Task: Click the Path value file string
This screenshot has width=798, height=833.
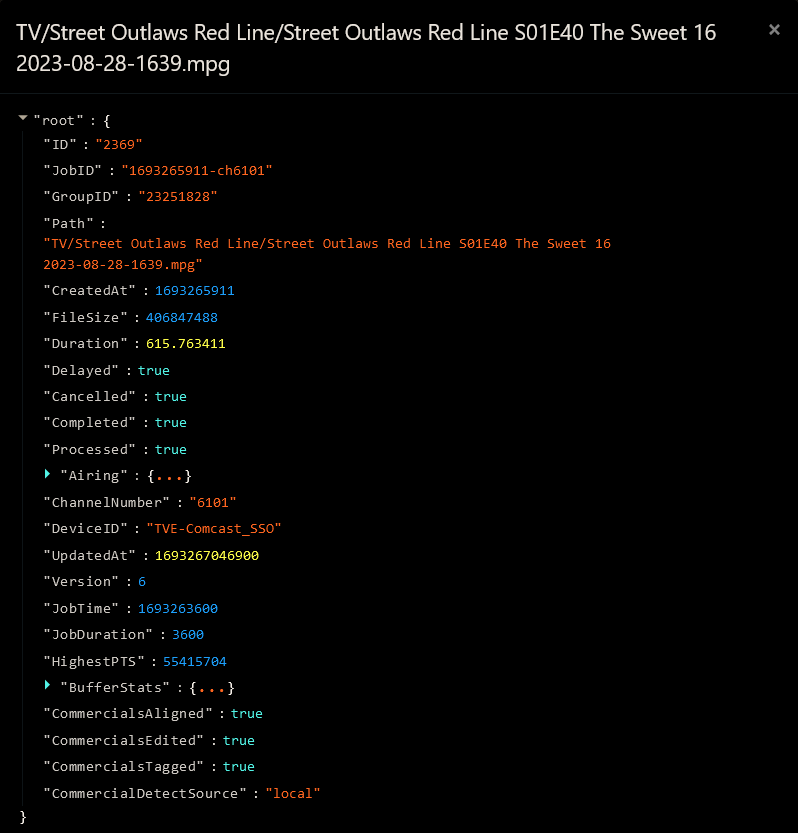Action: click(326, 254)
